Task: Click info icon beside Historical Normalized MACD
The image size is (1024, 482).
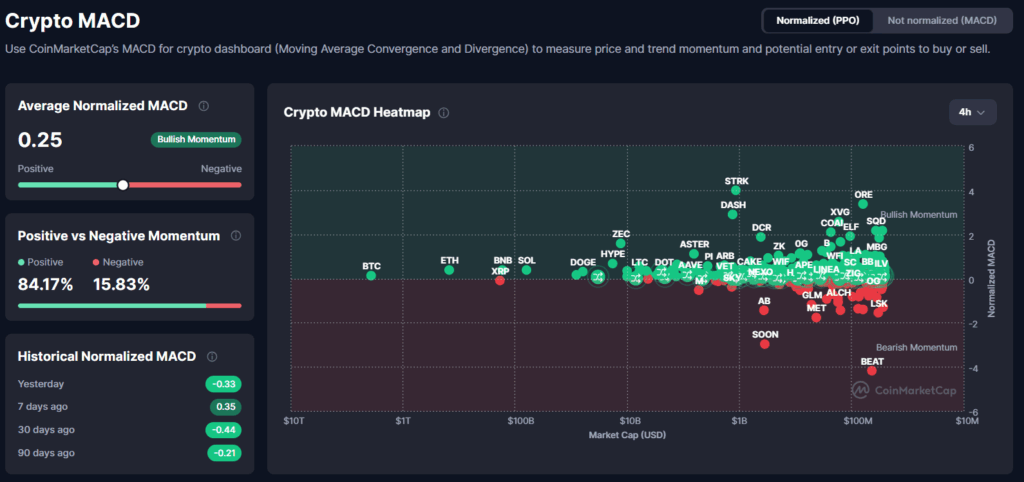Action: tap(212, 356)
